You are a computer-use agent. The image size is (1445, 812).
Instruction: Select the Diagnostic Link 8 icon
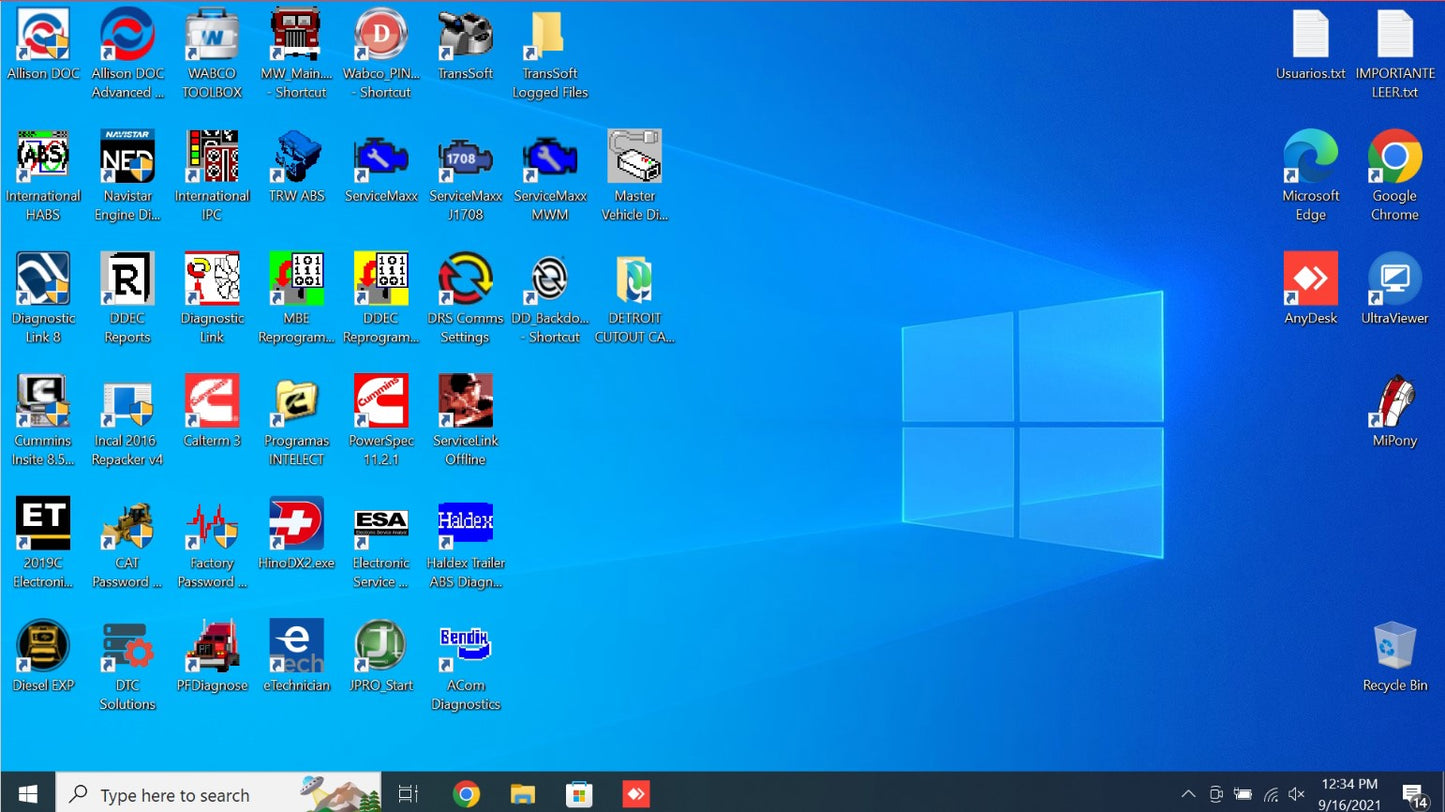coord(43,280)
